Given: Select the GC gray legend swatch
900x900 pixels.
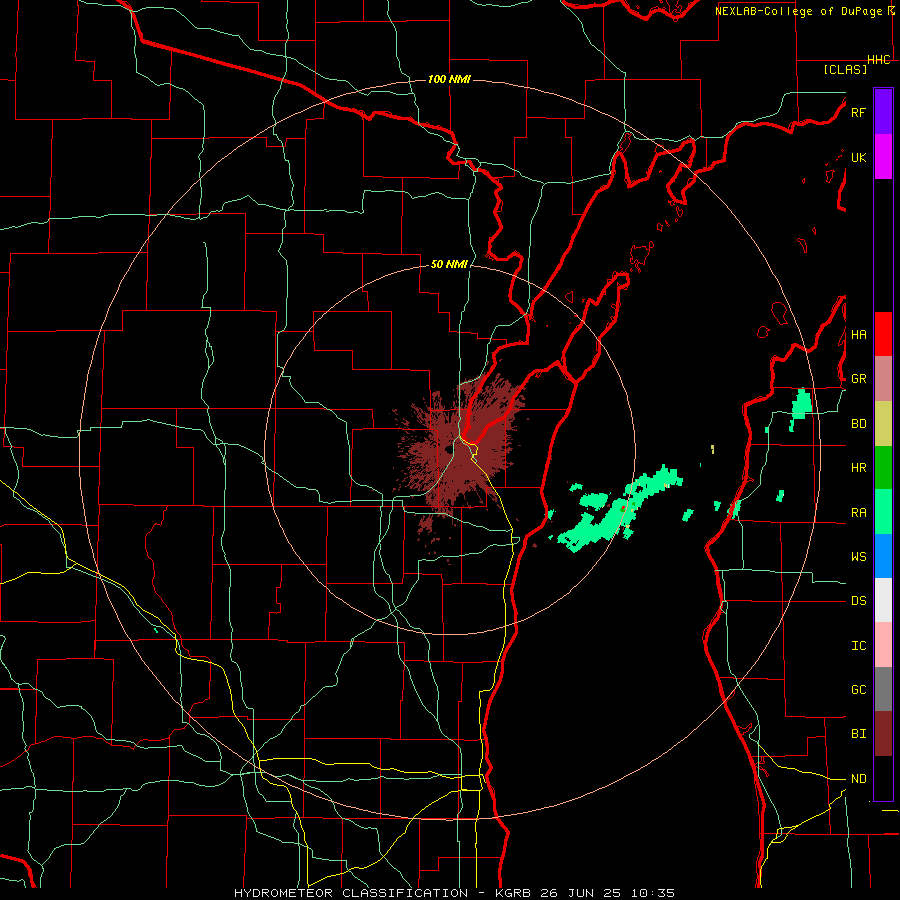Looking at the screenshot, I should pyautogui.click(x=883, y=689).
